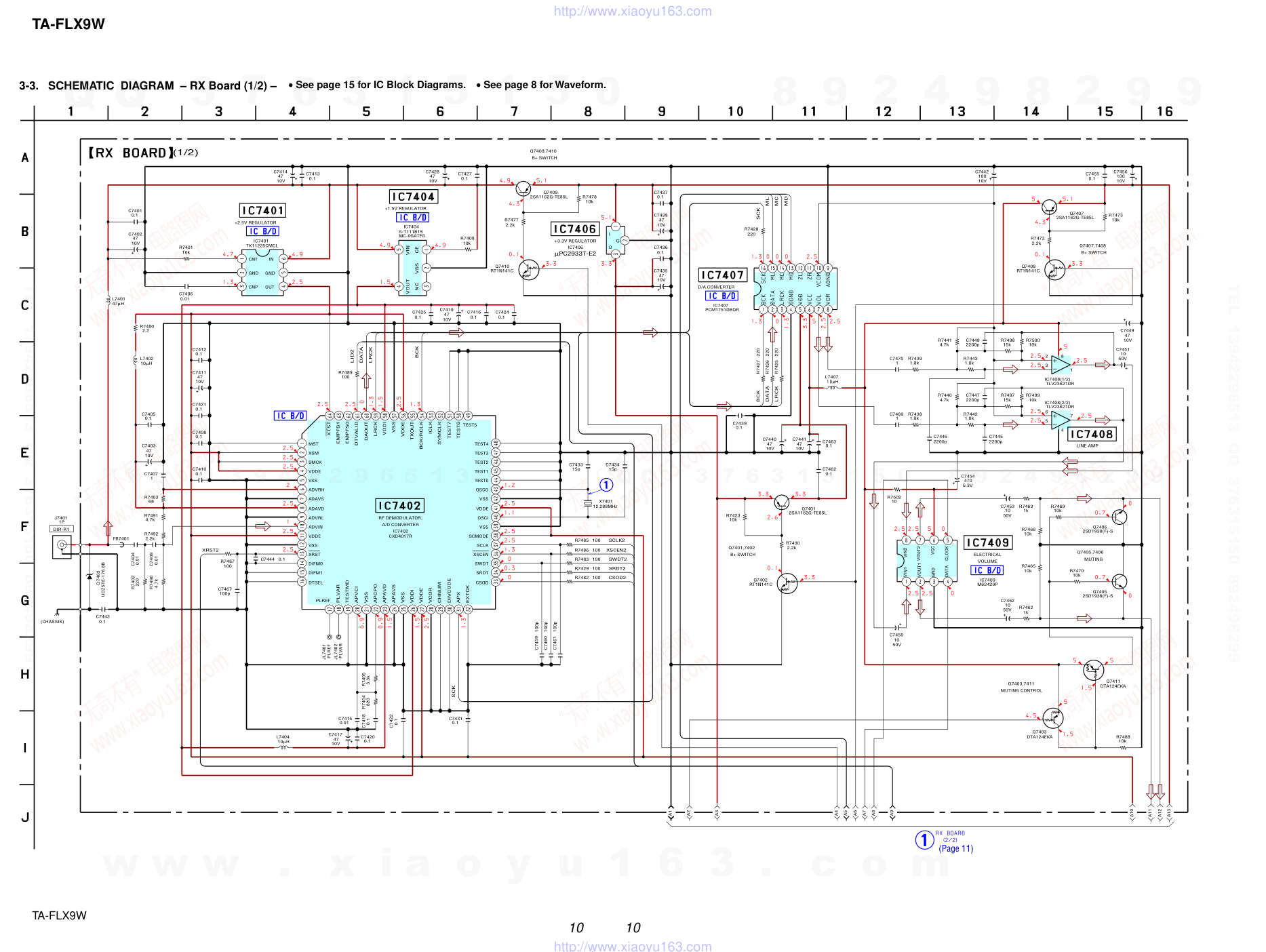Select the Q7406 2SD1938 transistor symbol
1266x952 pixels.
1119,516
